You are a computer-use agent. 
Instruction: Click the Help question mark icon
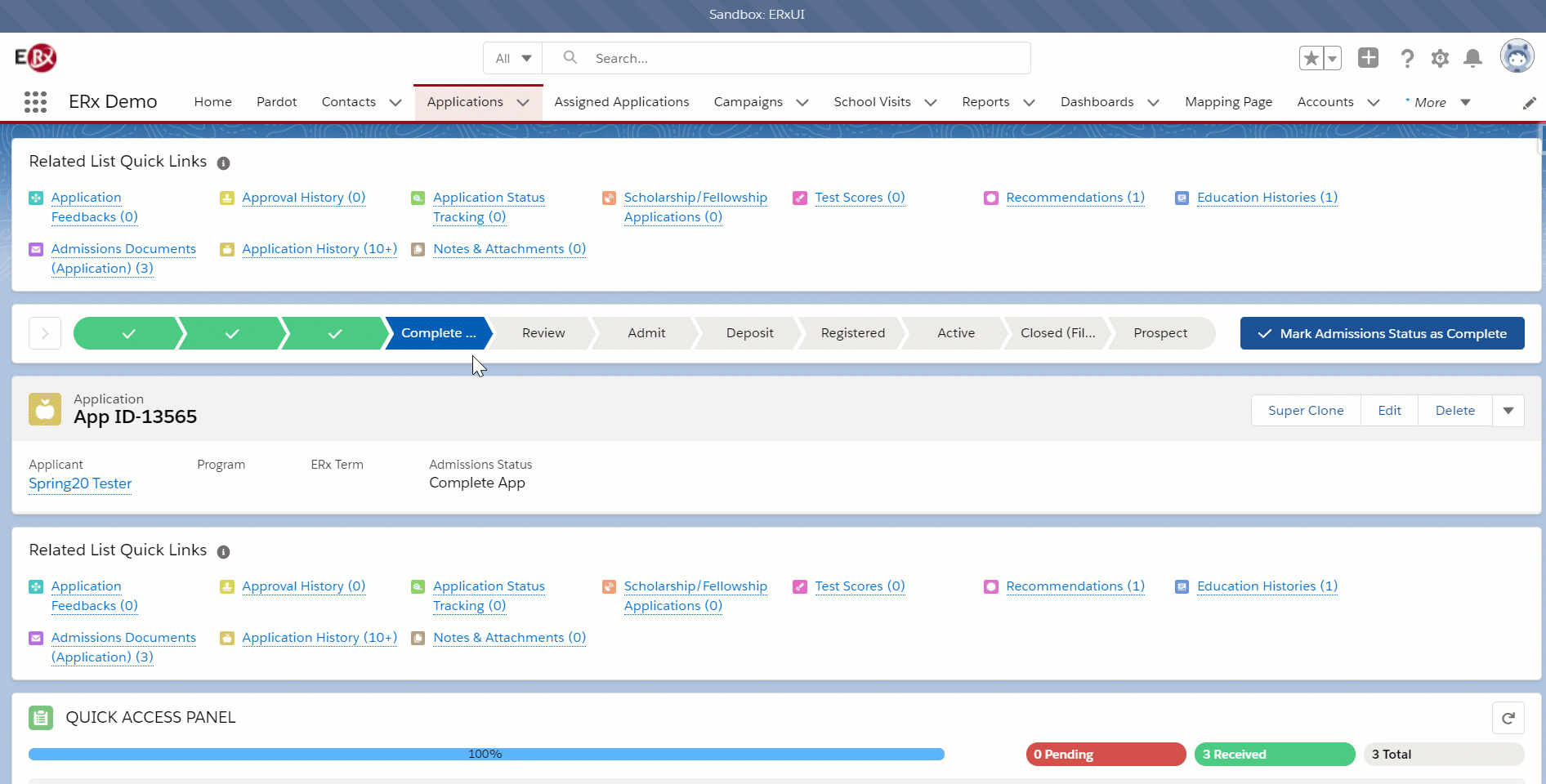click(x=1406, y=58)
